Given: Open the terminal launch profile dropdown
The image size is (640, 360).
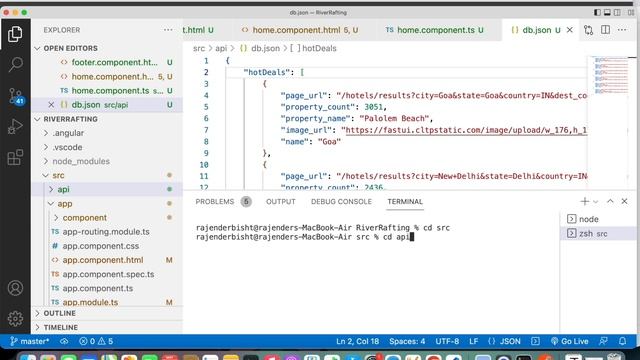Looking at the screenshot, I should pos(596,202).
